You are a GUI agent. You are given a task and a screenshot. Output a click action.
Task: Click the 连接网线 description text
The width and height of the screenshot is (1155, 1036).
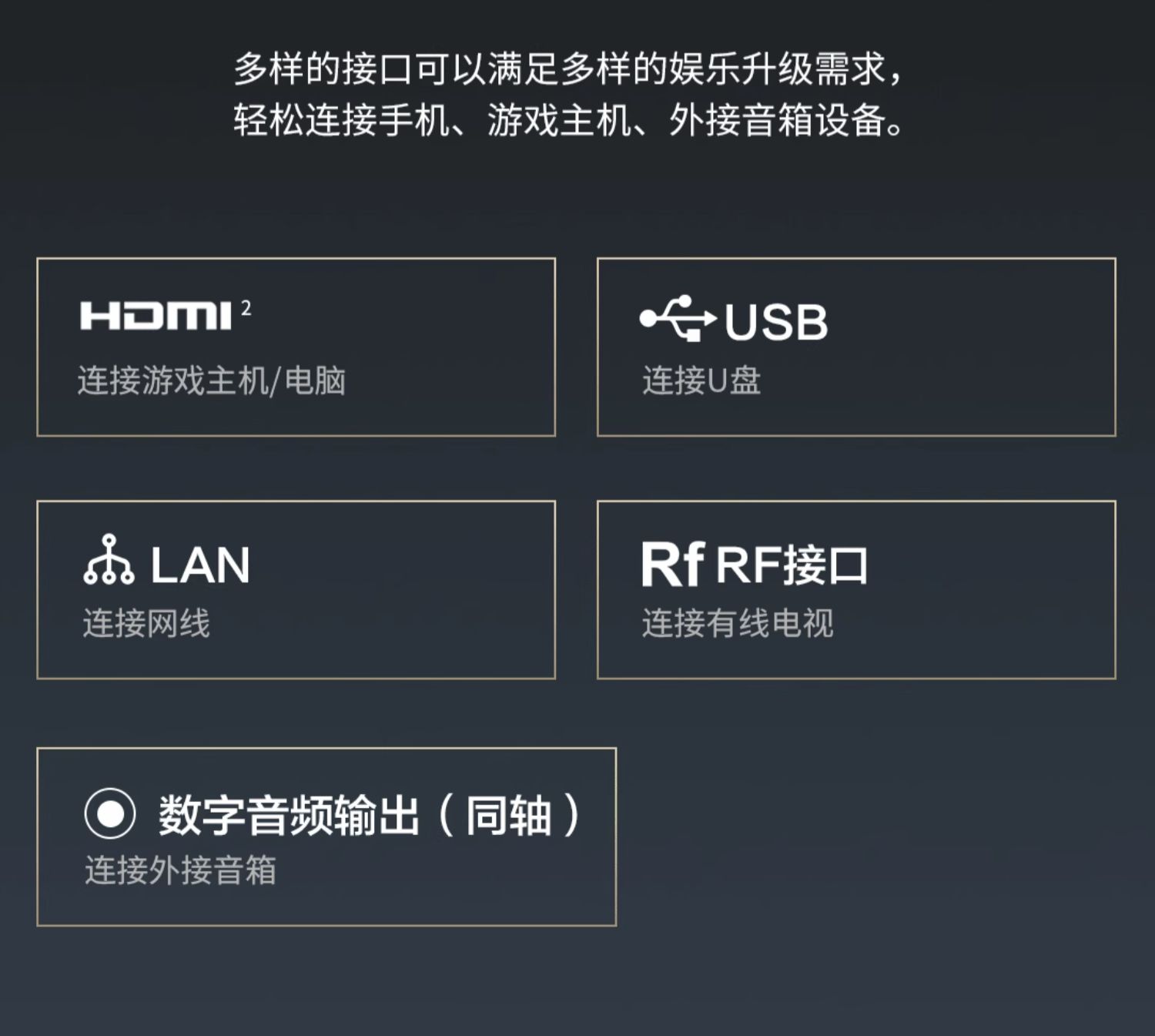(146, 623)
